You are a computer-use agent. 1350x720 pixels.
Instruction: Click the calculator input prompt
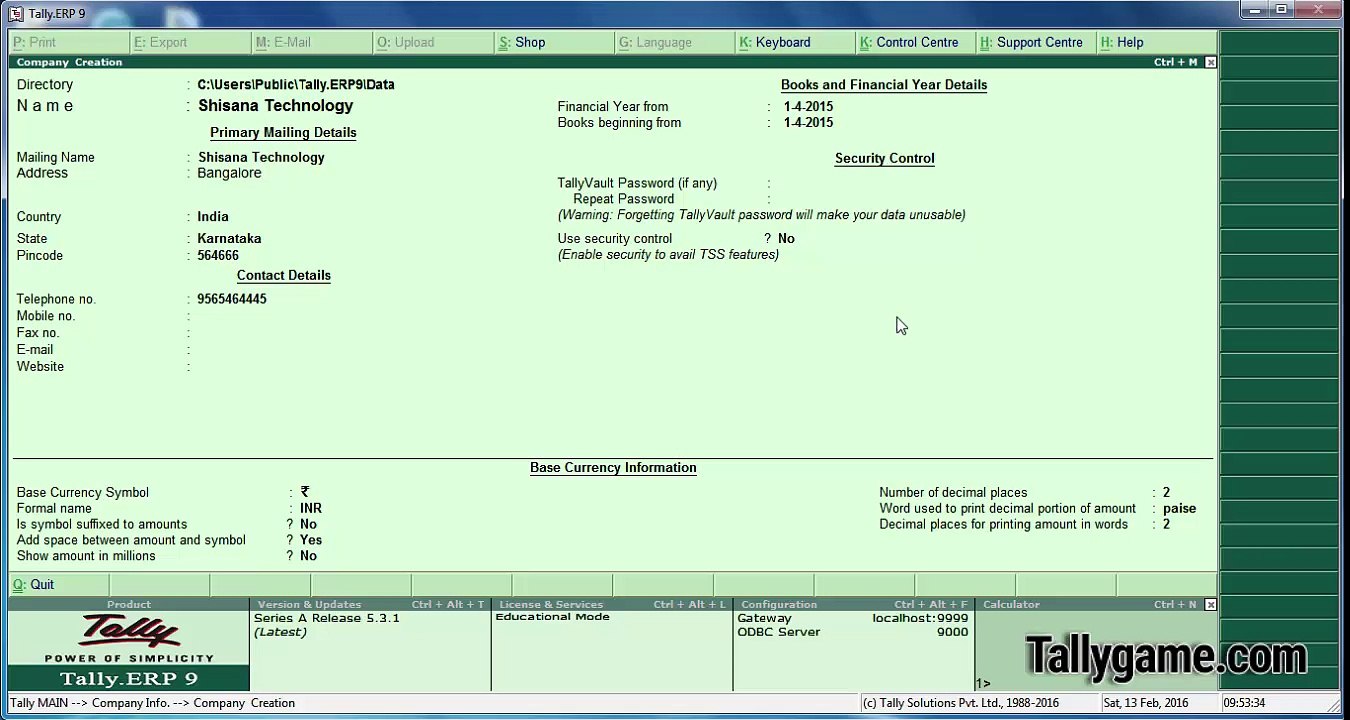point(984,684)
